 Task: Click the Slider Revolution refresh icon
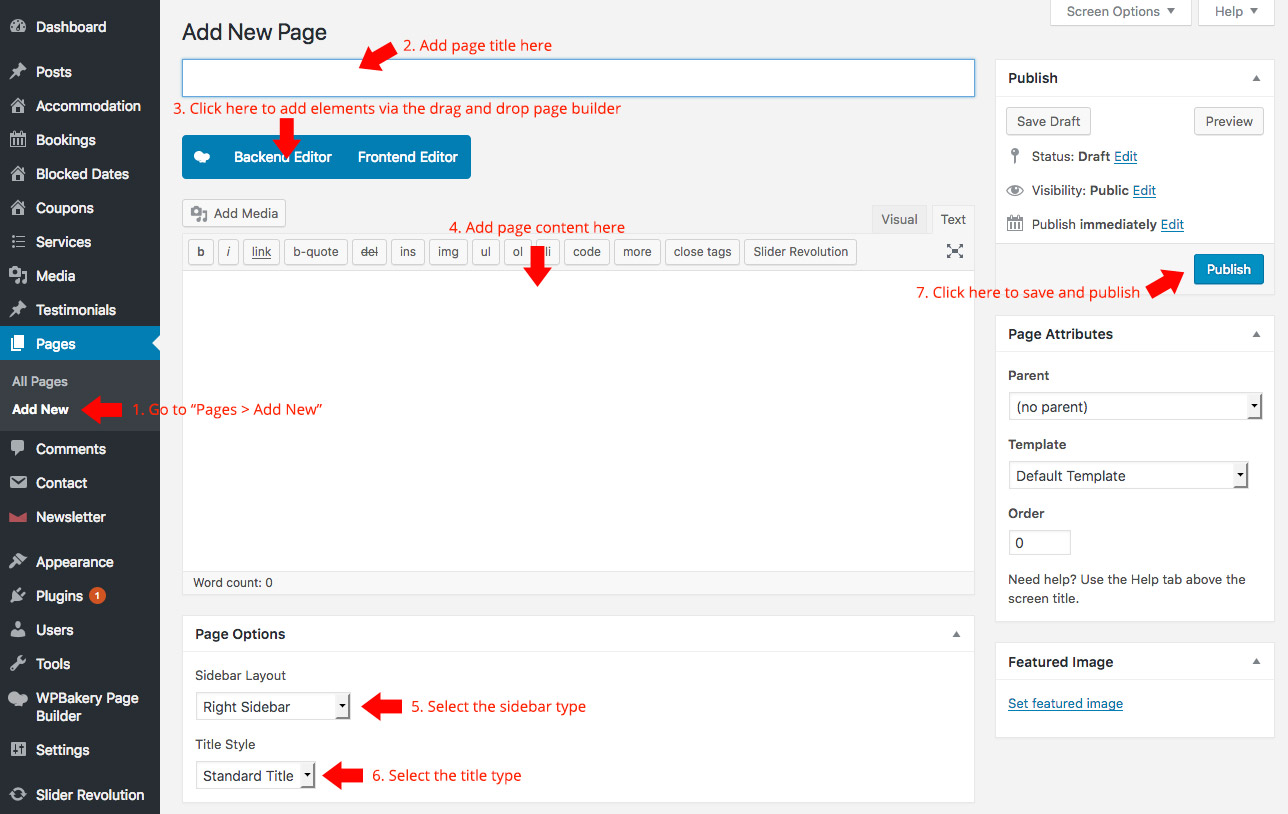17,795
